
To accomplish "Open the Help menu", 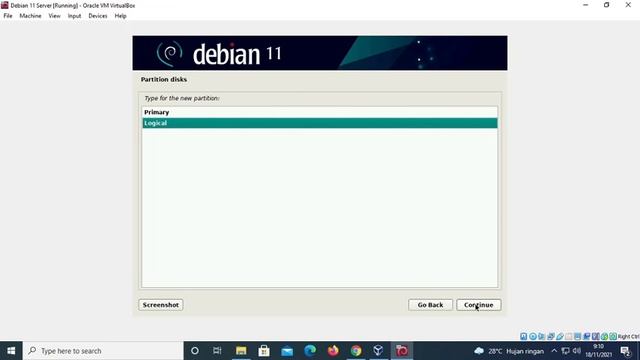I will click(x=120, y=16).
